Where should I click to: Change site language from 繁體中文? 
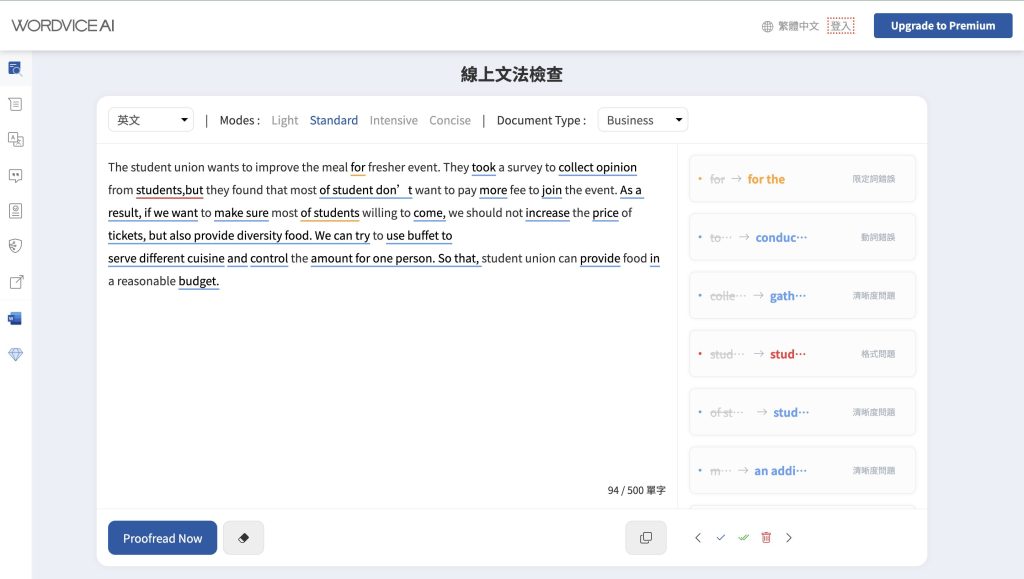pos(790,26)
